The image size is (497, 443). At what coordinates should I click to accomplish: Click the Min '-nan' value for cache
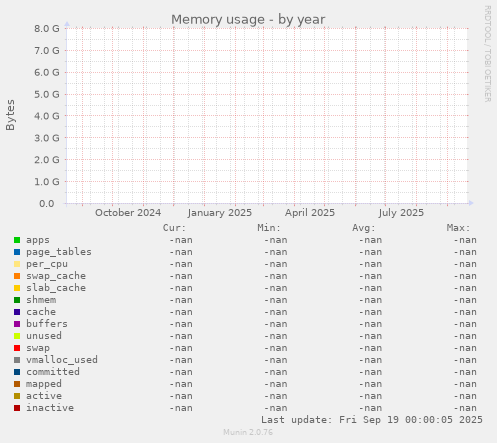pyautogui.click(x=276, y=312)
